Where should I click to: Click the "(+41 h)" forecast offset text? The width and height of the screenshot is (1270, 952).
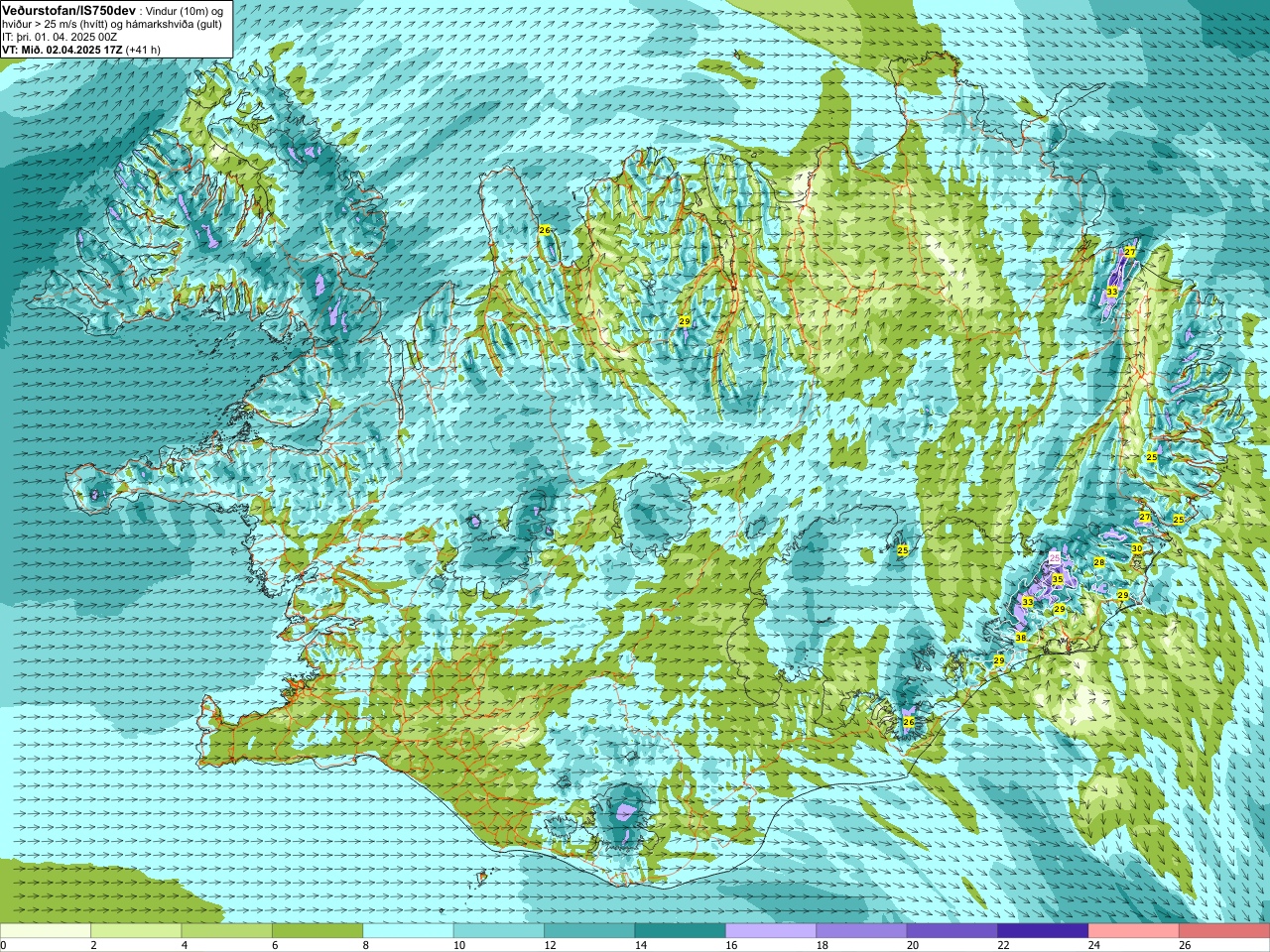tap(144, 49)
